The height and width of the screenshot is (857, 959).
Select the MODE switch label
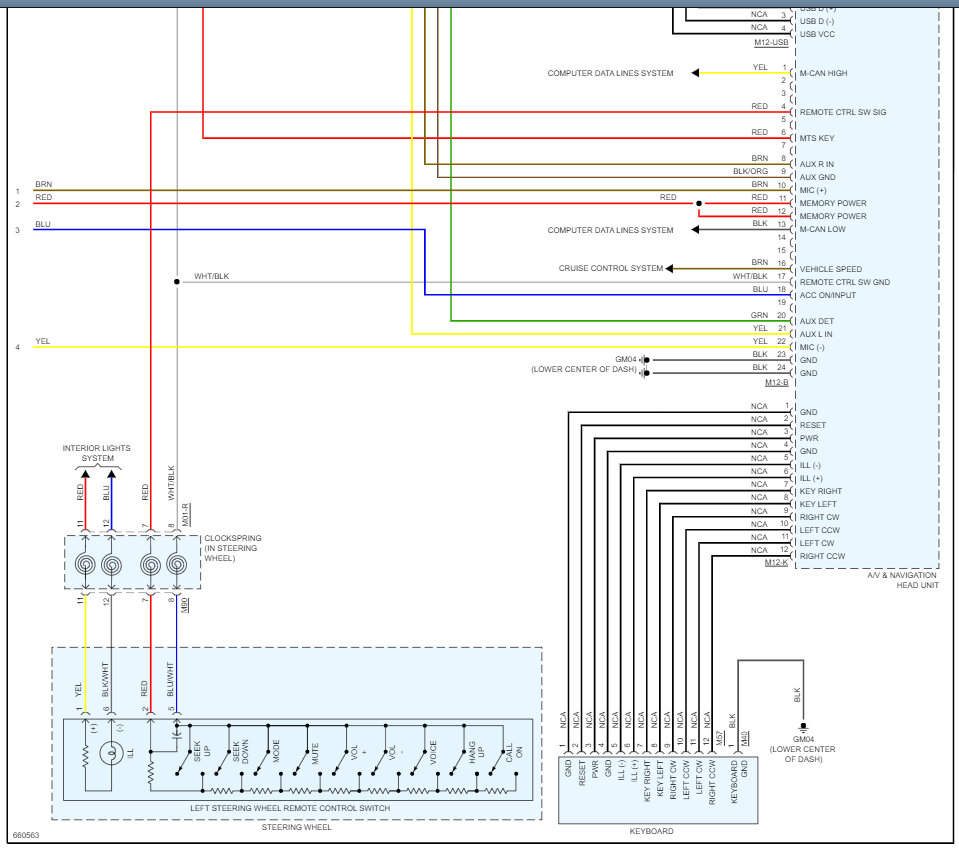pyautogui.click(x=276, y=751)
